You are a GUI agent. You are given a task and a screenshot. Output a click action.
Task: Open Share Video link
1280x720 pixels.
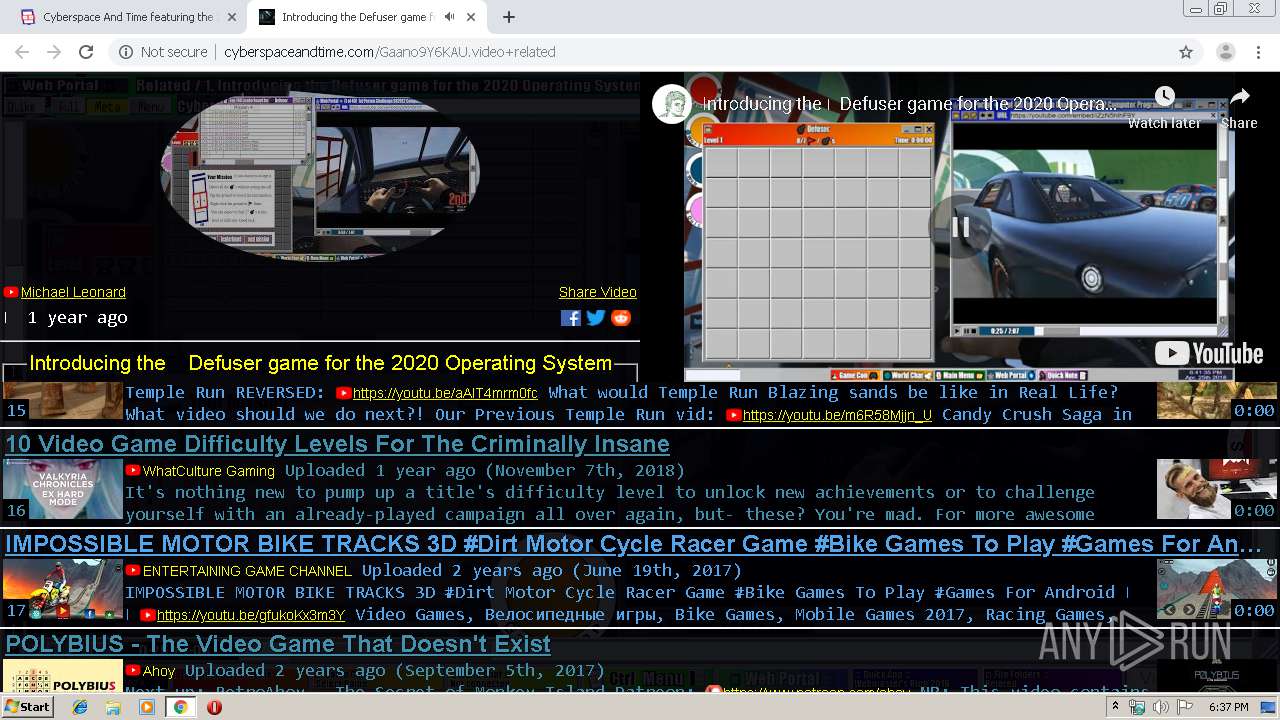[597, 292]
